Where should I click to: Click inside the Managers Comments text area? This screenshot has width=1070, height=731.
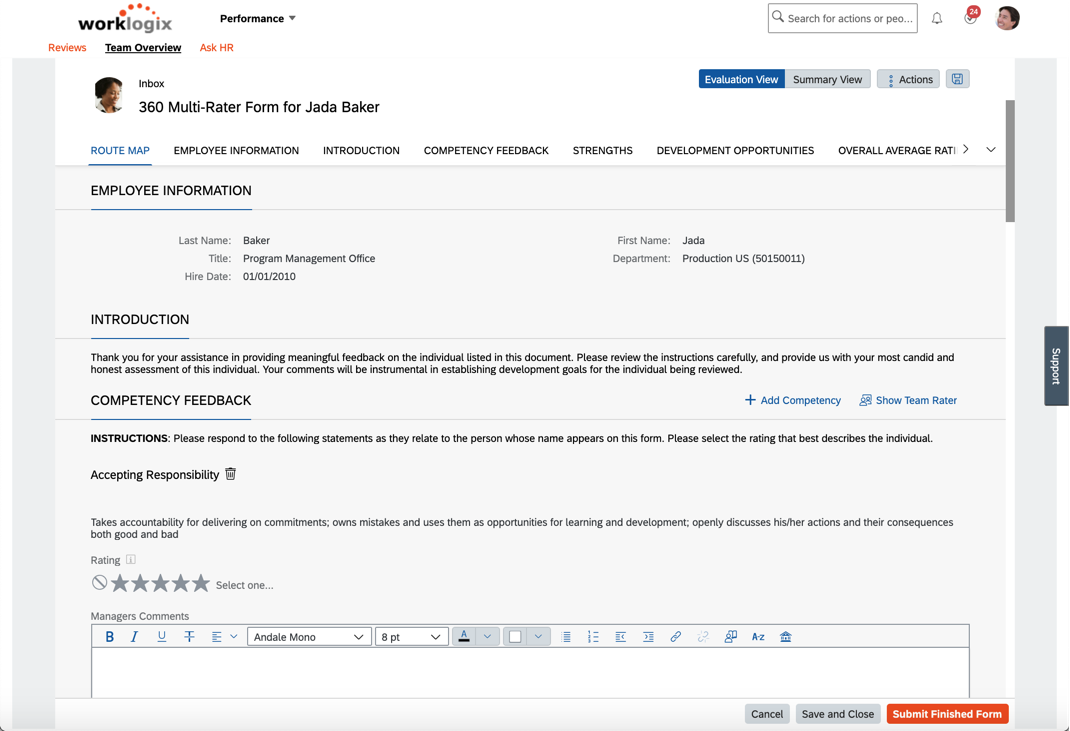(x=530, y=672)
